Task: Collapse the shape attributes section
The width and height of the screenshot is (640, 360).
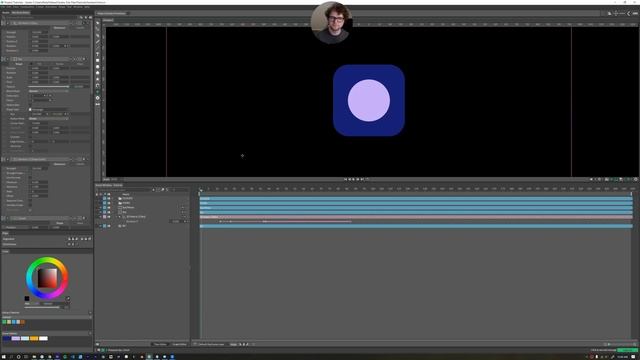Action: (7, 59)
